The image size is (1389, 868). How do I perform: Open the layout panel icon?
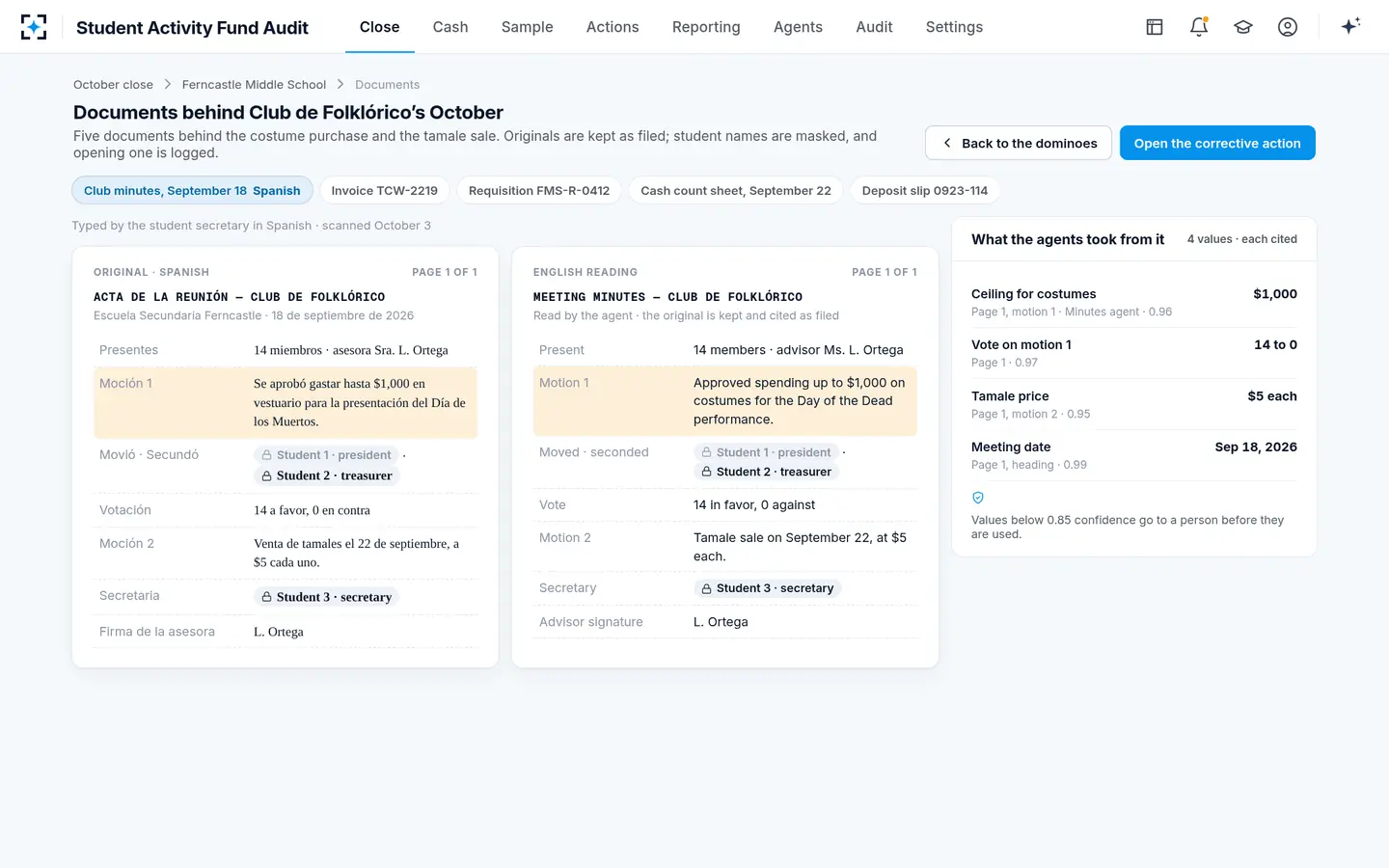point(1155,27)
